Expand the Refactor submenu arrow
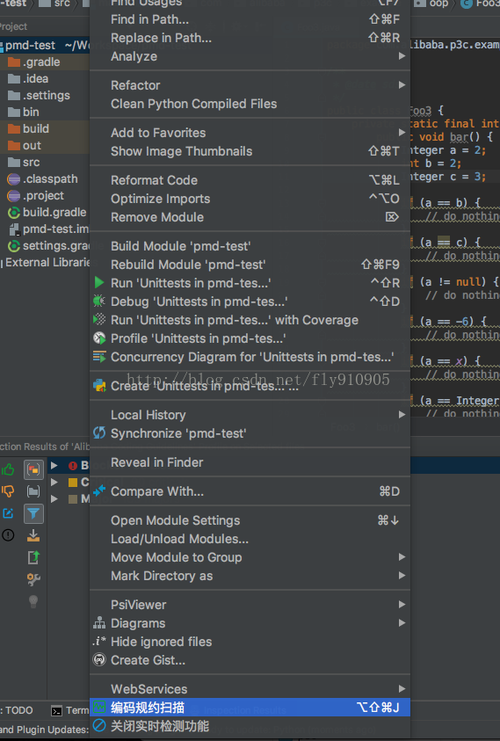 click(402, 85)
